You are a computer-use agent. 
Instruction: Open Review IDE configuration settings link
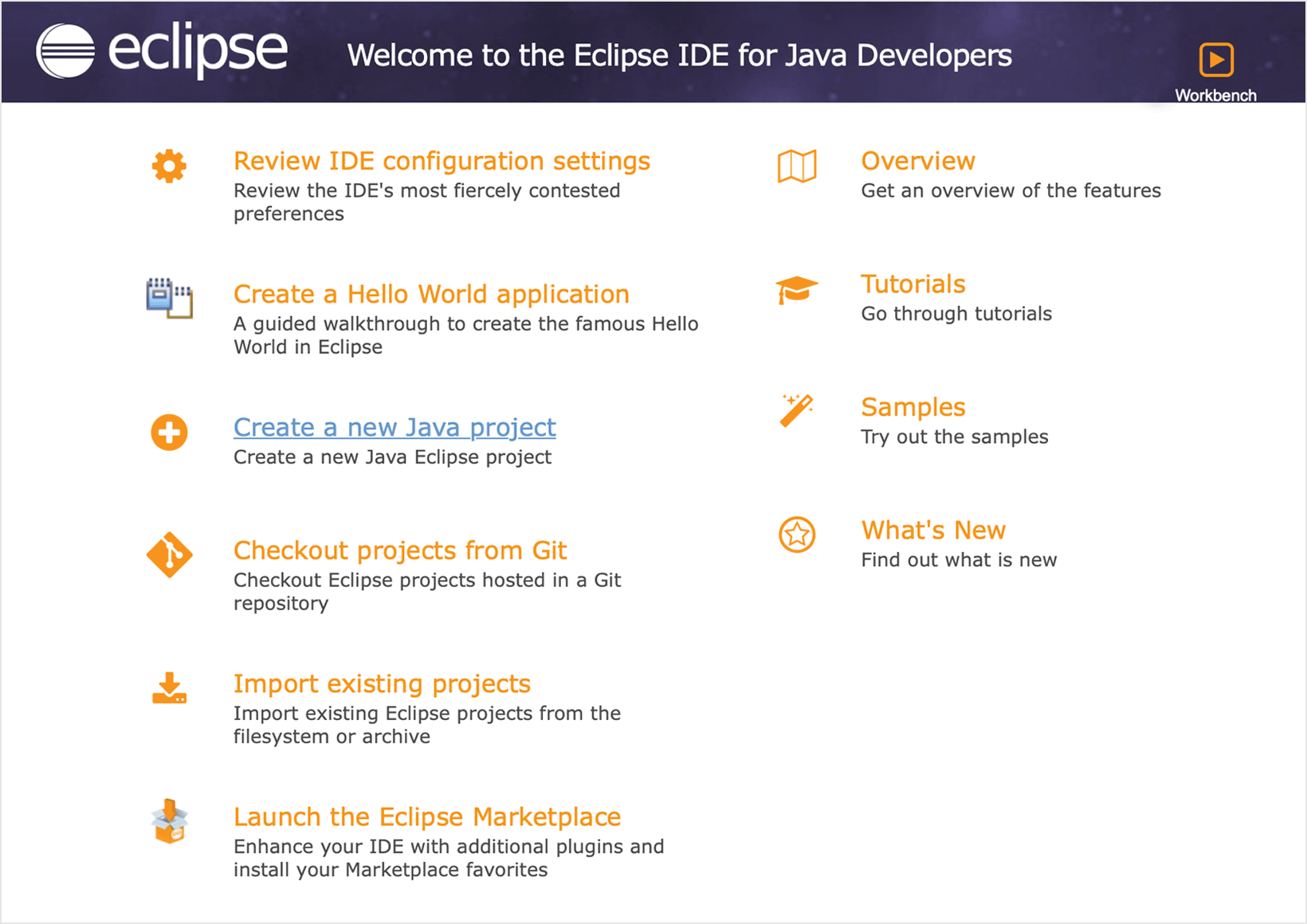tap(442, 161)
